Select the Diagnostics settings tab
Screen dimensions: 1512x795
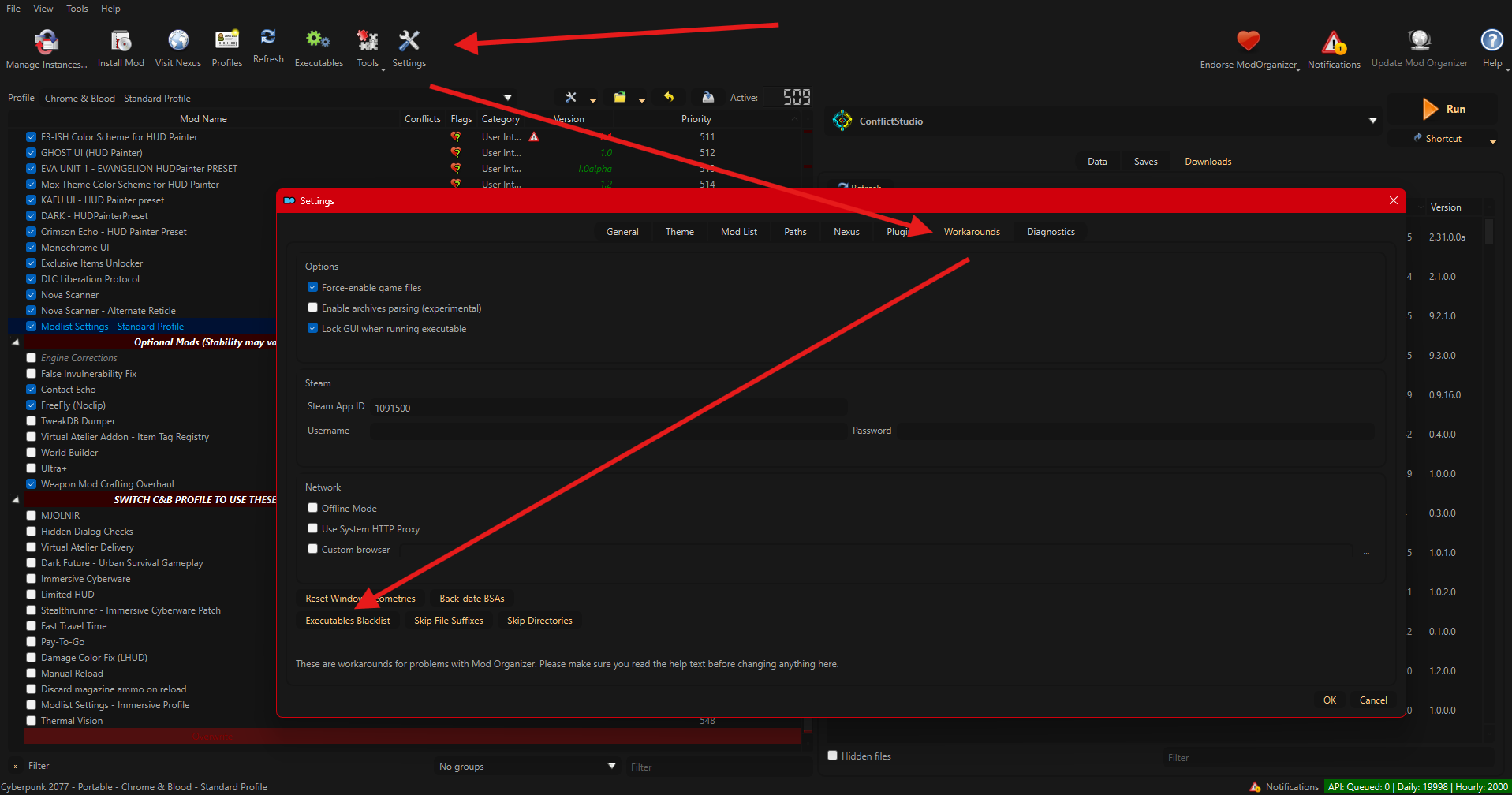1051,232
